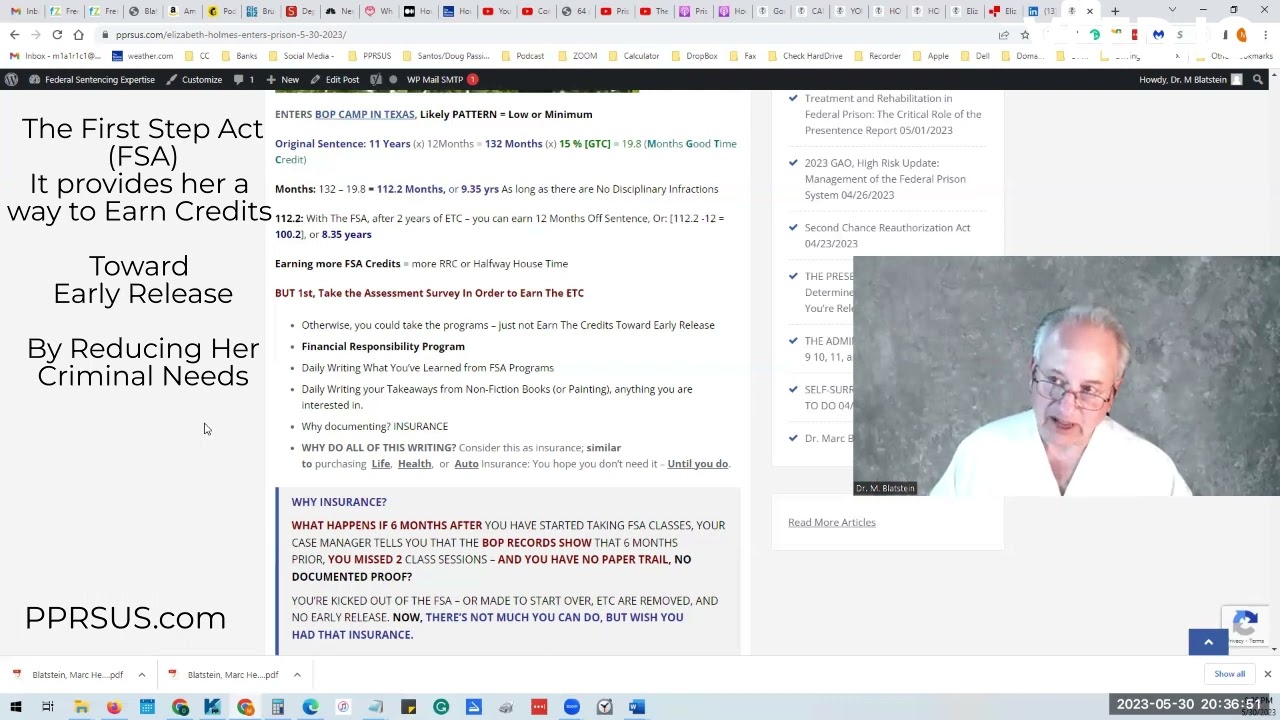Open the clock app on the taskbar
This screenshot has width=1280, height=720.
604,707
